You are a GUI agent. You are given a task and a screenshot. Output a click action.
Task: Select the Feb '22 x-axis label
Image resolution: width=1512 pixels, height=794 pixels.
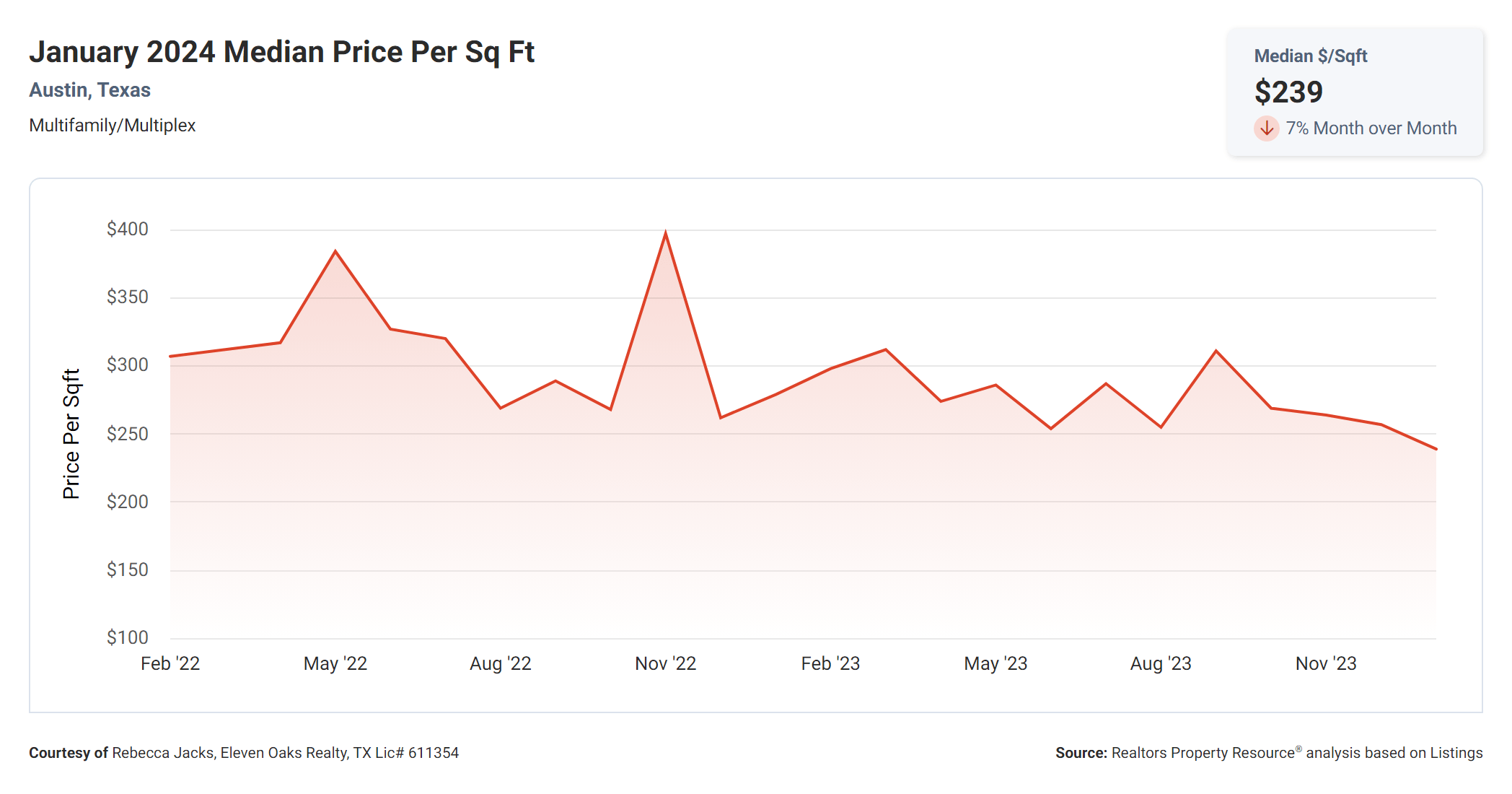(170, 663)
